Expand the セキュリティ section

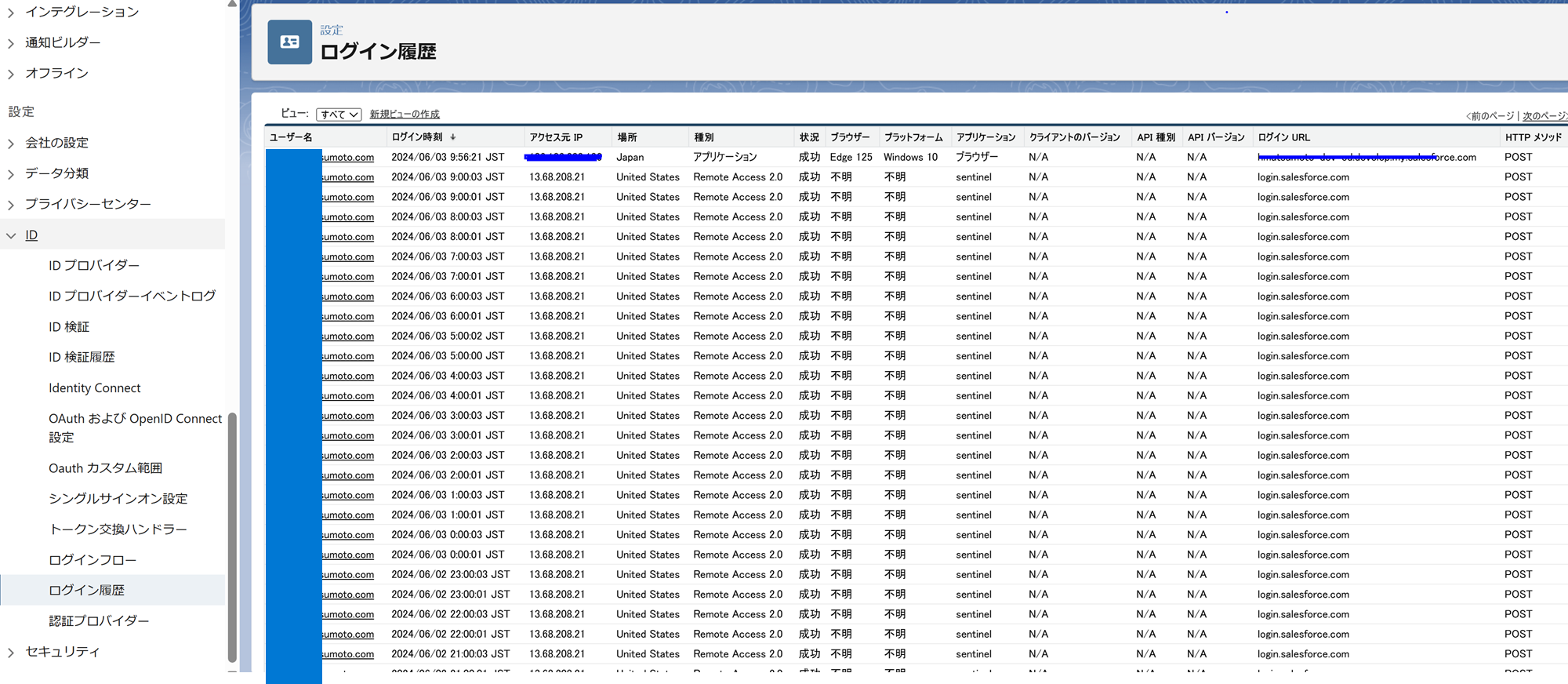(x=11, y=653)
